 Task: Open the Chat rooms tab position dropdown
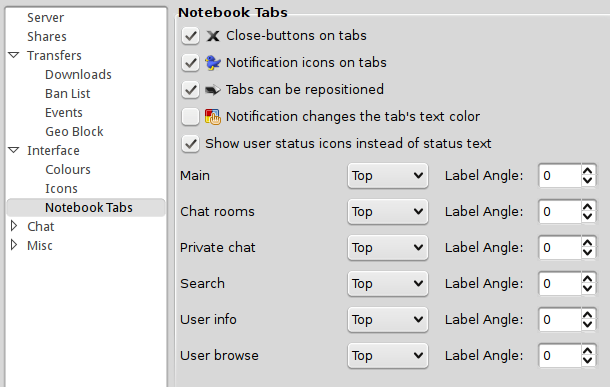[x=388, y=212]
